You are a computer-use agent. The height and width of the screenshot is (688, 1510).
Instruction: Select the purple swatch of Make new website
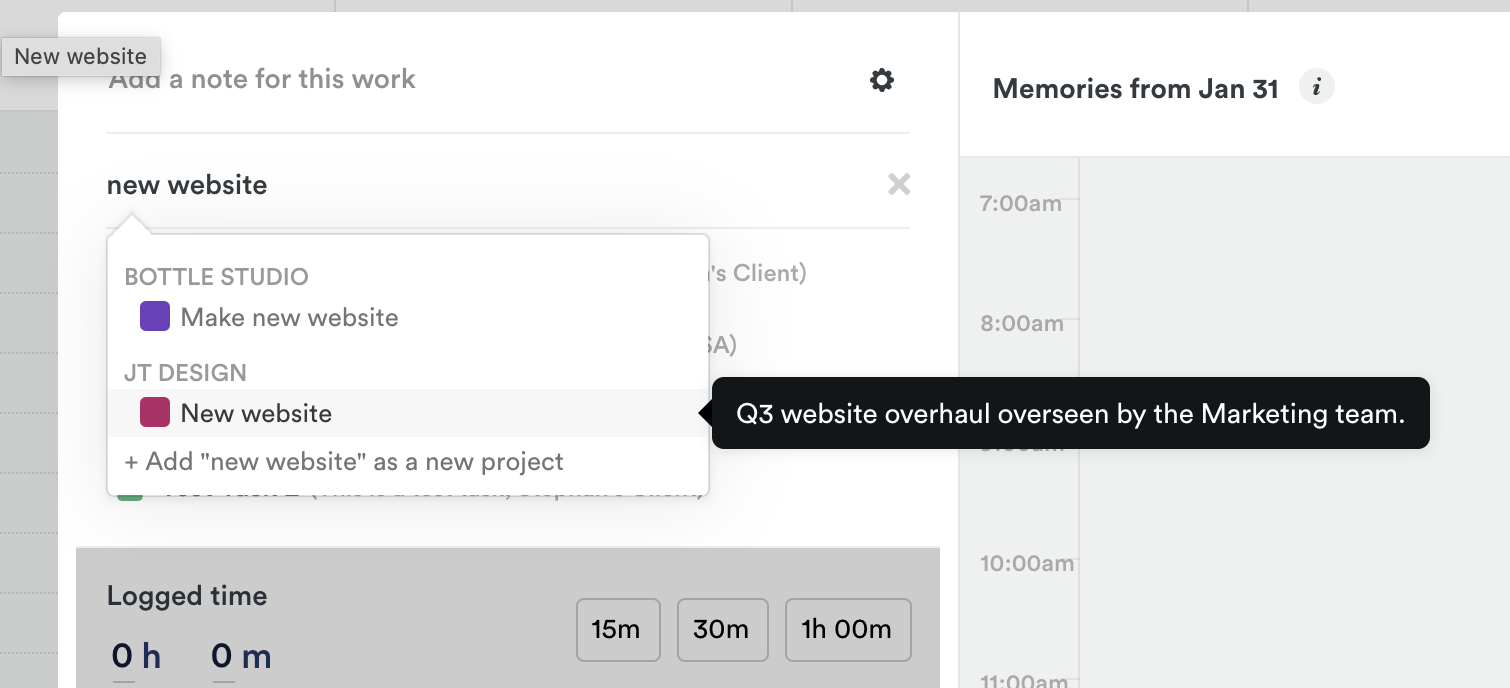click(x=155, y=316)
